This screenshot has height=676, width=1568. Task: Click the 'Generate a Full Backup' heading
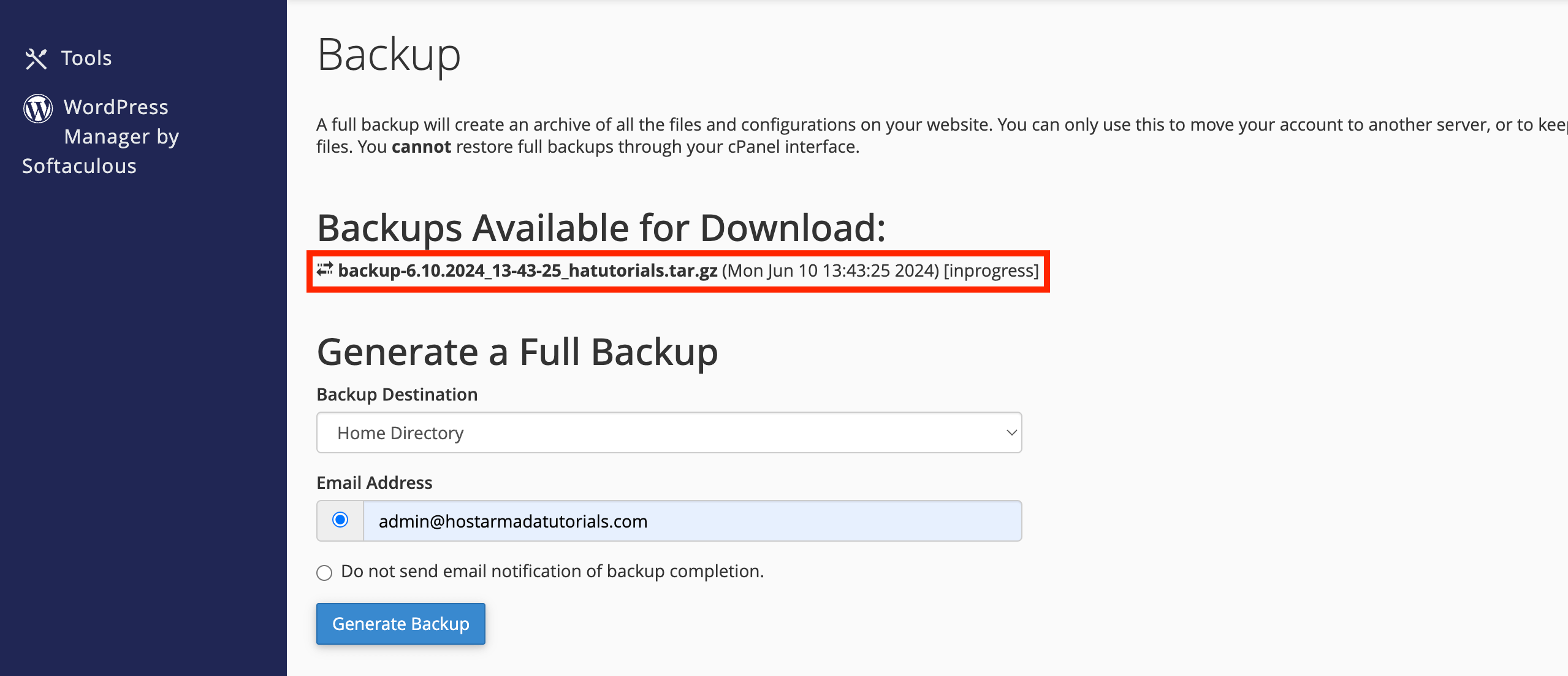click(517, 351)
